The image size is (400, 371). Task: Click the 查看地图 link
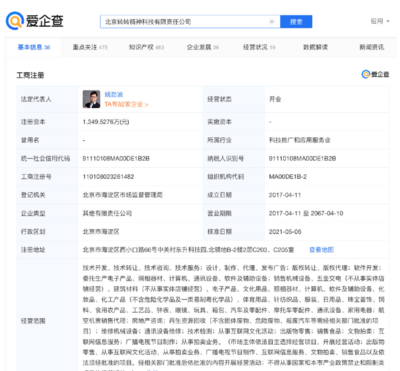[x=322, y=250]
